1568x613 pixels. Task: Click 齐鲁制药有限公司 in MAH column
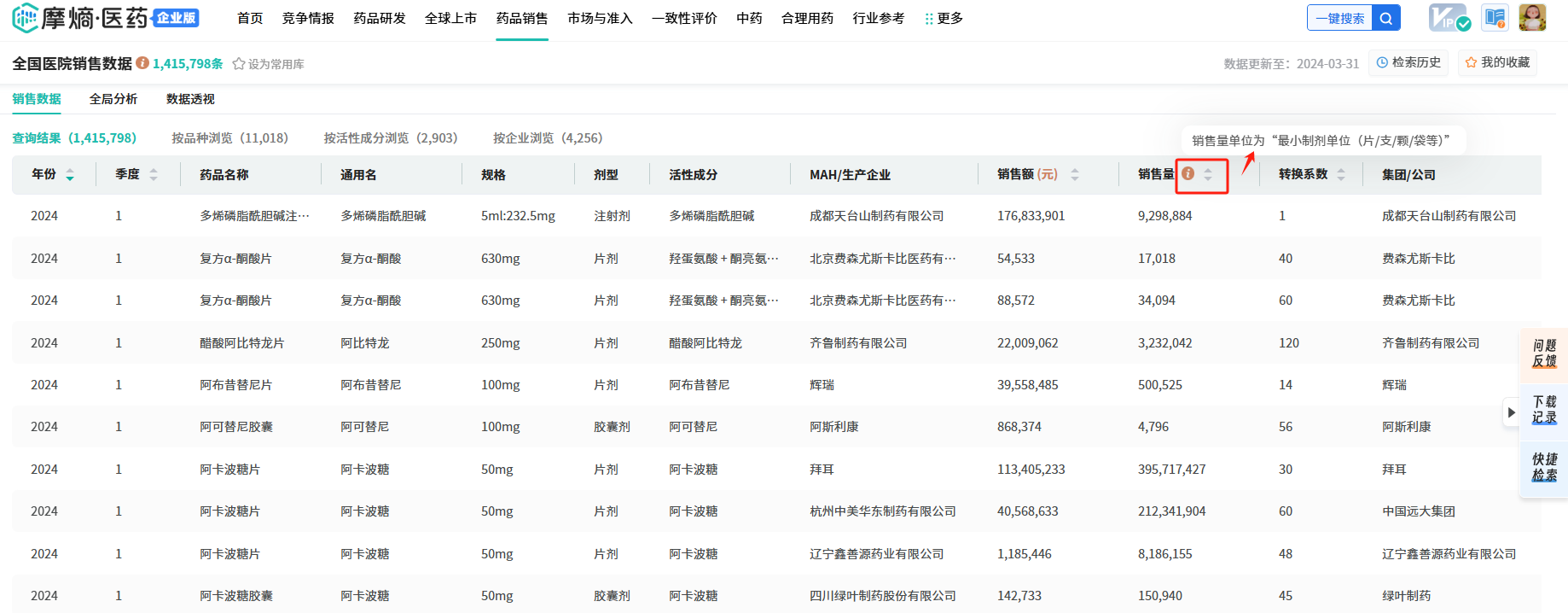pyautogui.click(x=857, y=343)
